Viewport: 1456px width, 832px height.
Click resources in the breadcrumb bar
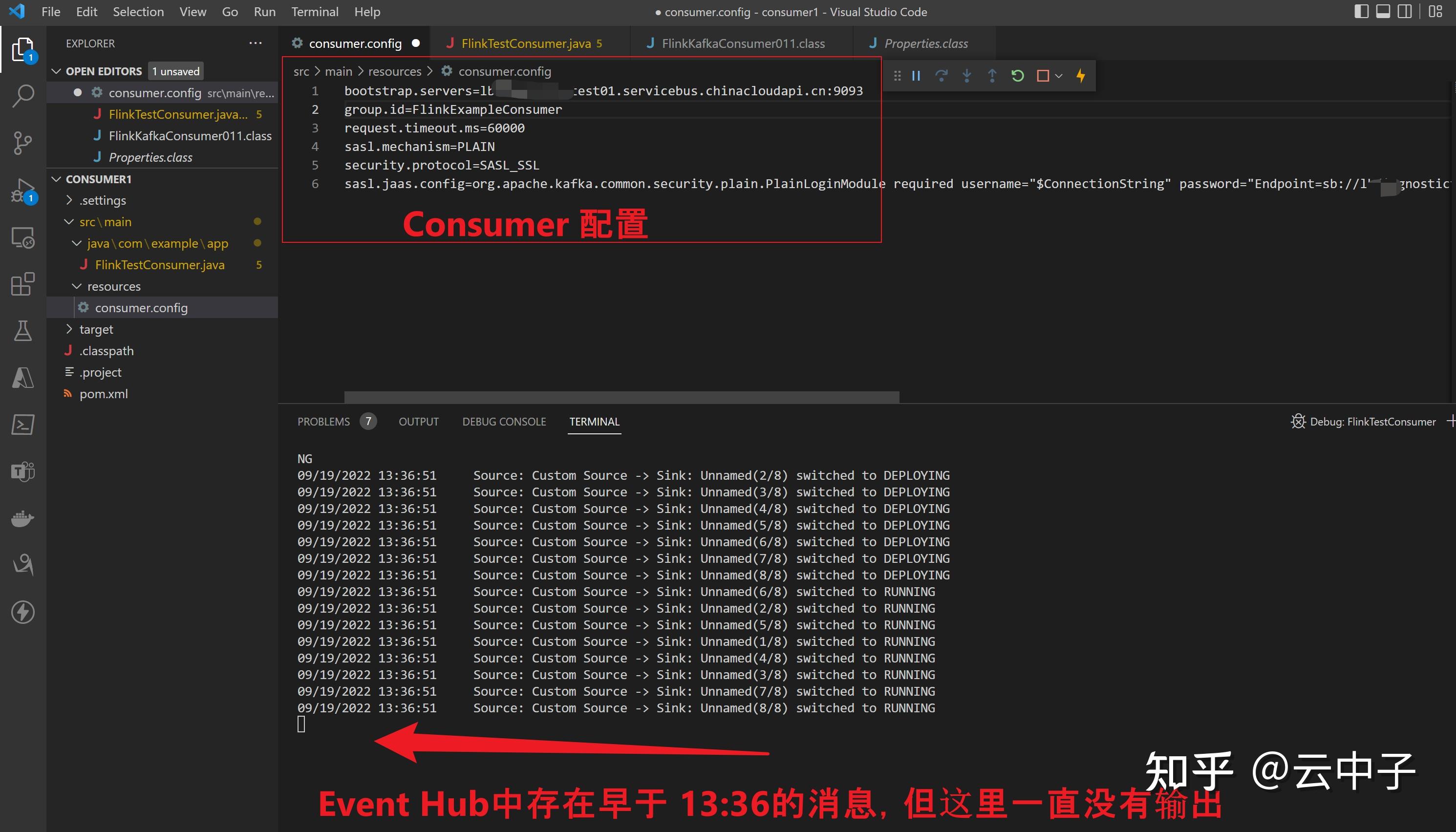pos(395,71)
